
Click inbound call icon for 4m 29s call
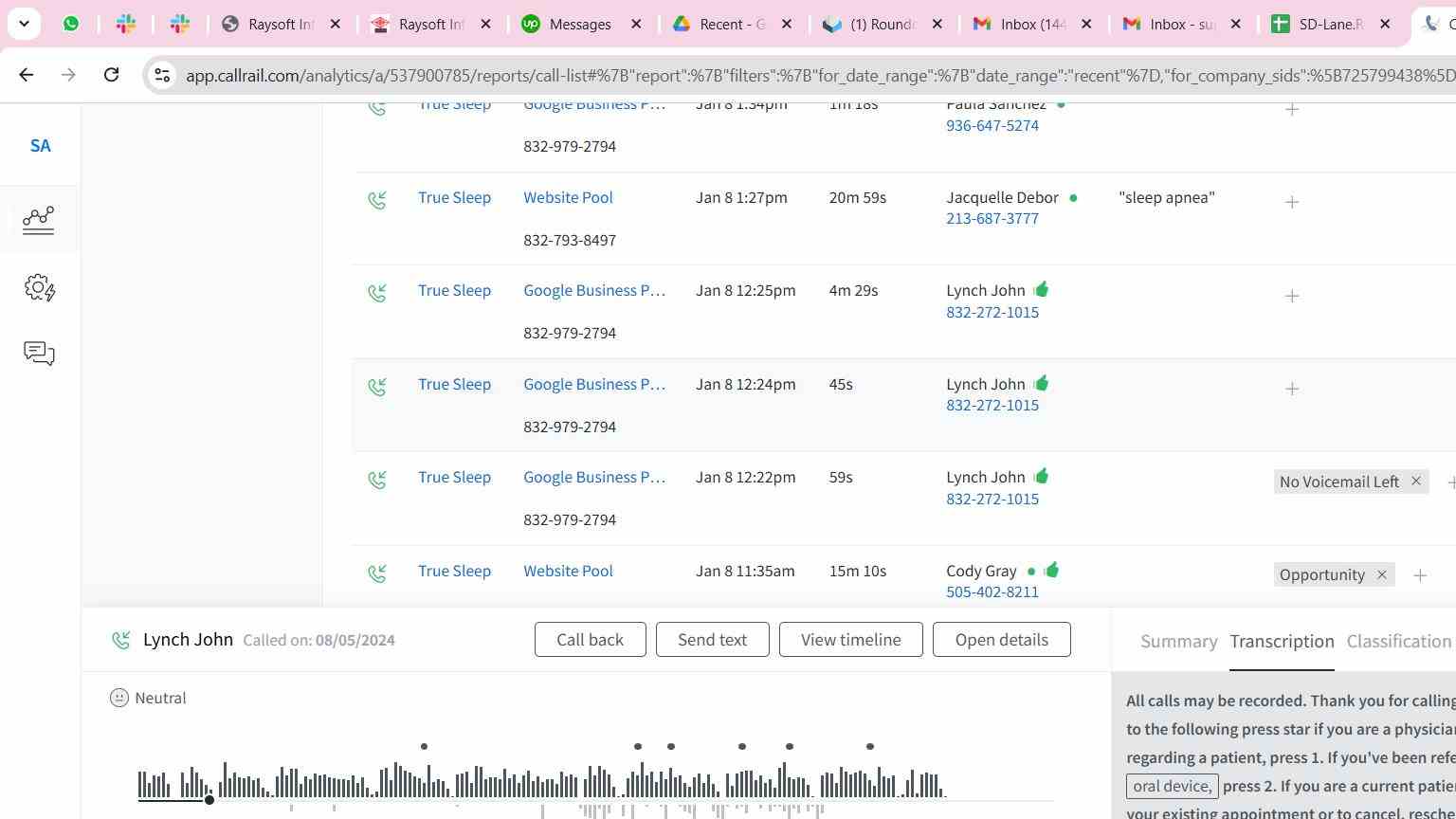coord(377,293)
